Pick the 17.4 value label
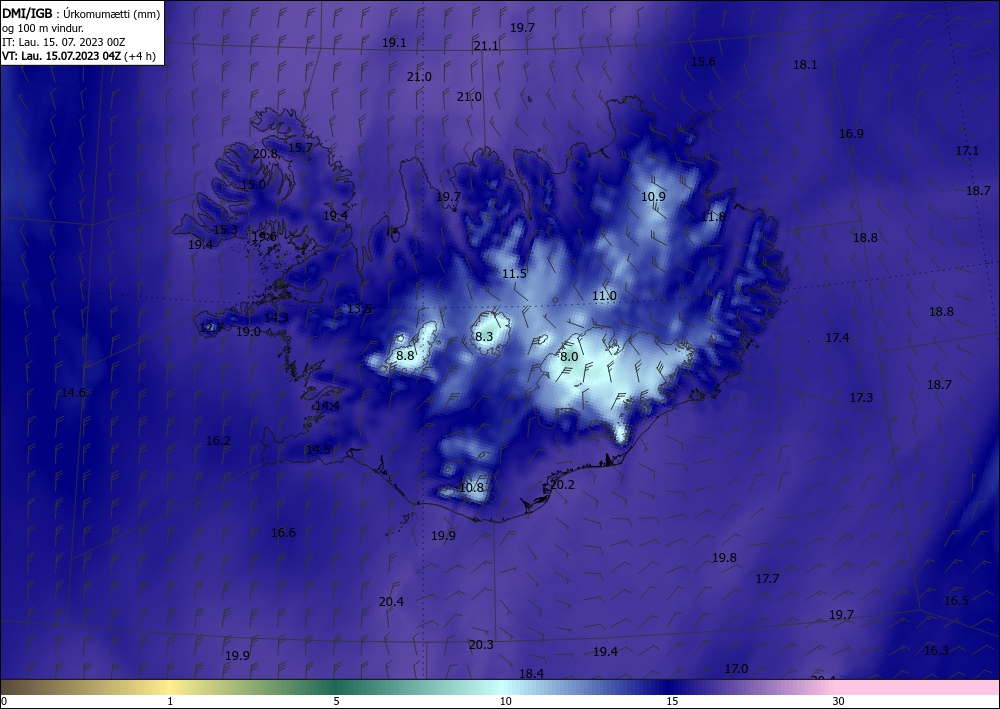 click(x=837, y=338)
